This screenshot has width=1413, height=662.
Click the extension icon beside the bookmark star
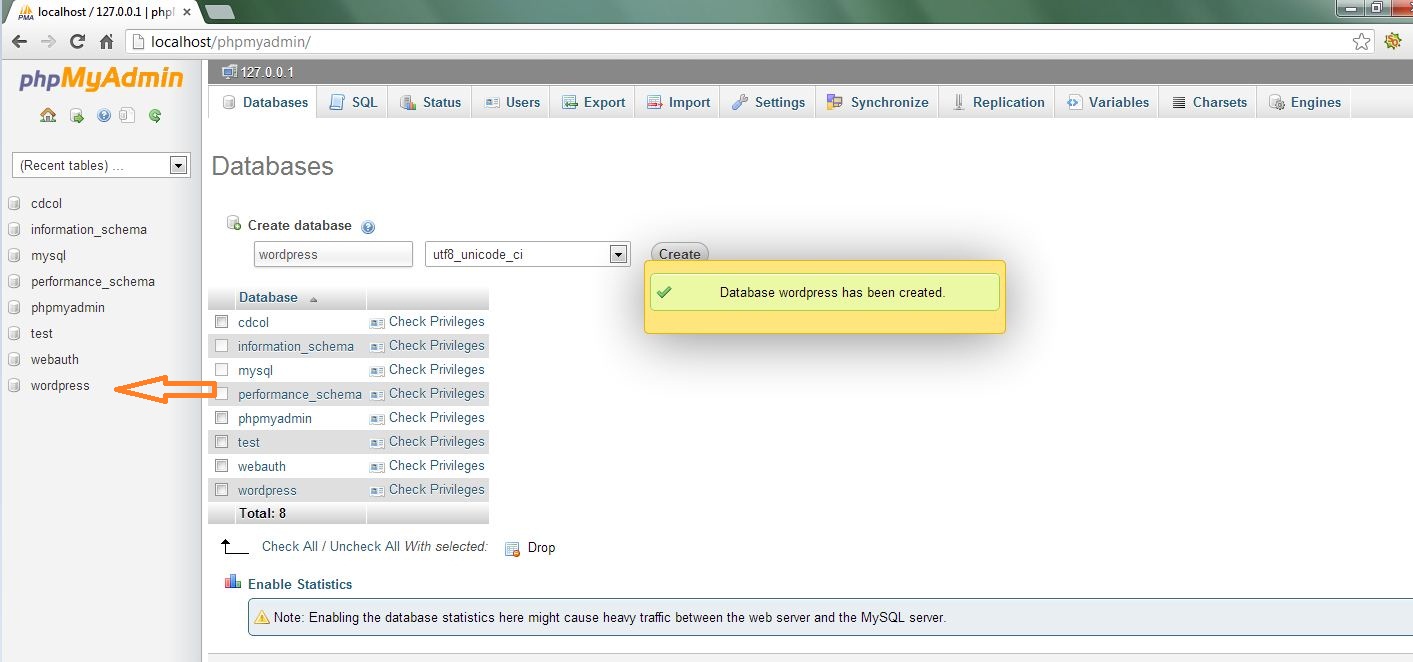[x=1393, y=41]
